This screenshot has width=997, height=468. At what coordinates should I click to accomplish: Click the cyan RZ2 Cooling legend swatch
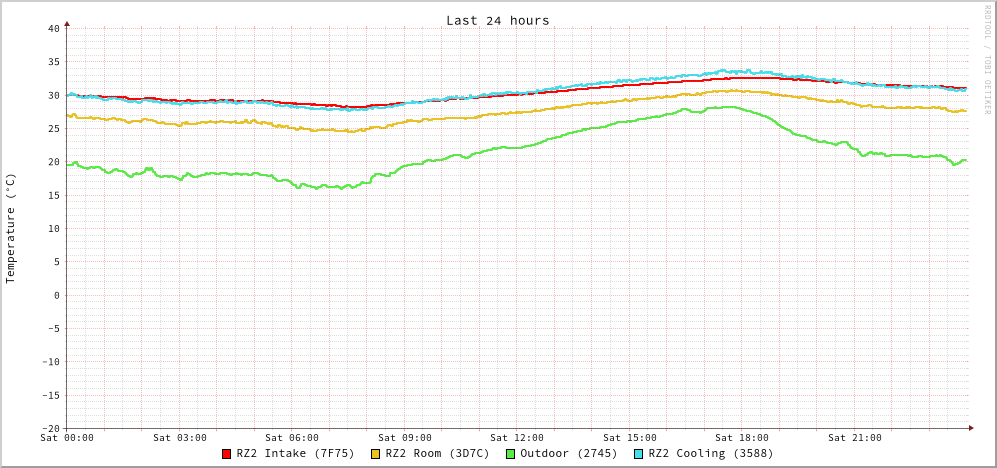(x=639, y=454)
